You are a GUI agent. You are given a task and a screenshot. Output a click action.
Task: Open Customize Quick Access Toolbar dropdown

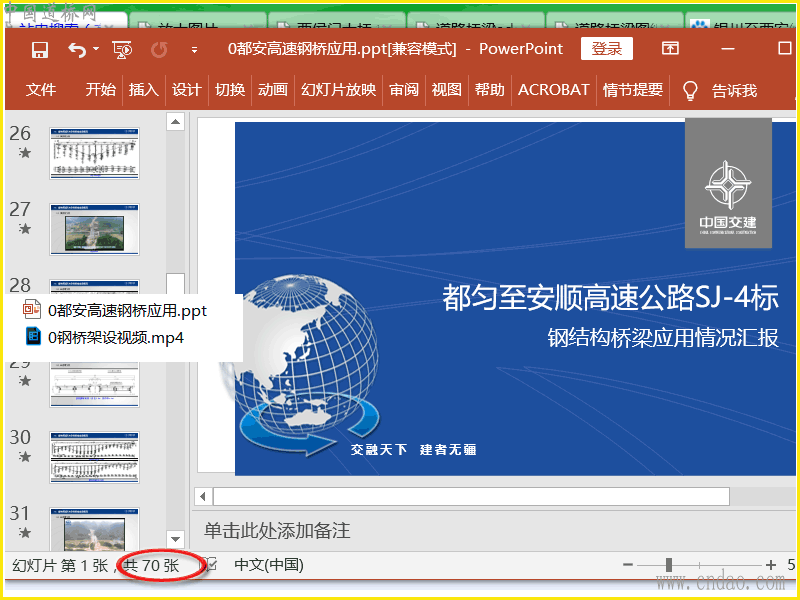click(194, 50)
